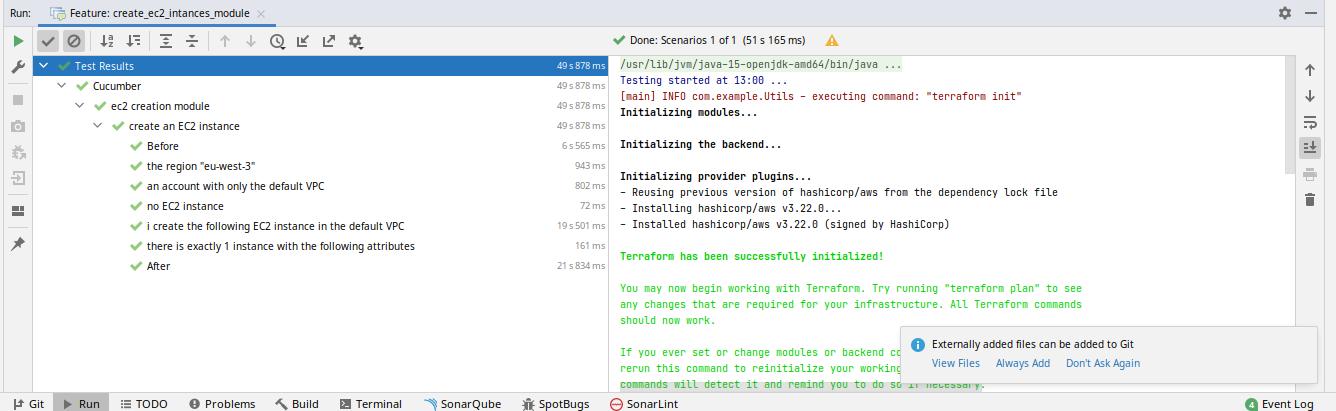Viewport: 1336px width, 411px height.
Task: Click Always Add in Git notification
Action: coord(1022,363)
